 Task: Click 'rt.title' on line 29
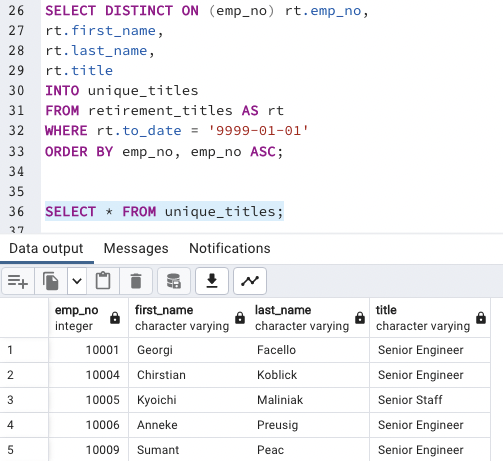(x=79, y=71)
